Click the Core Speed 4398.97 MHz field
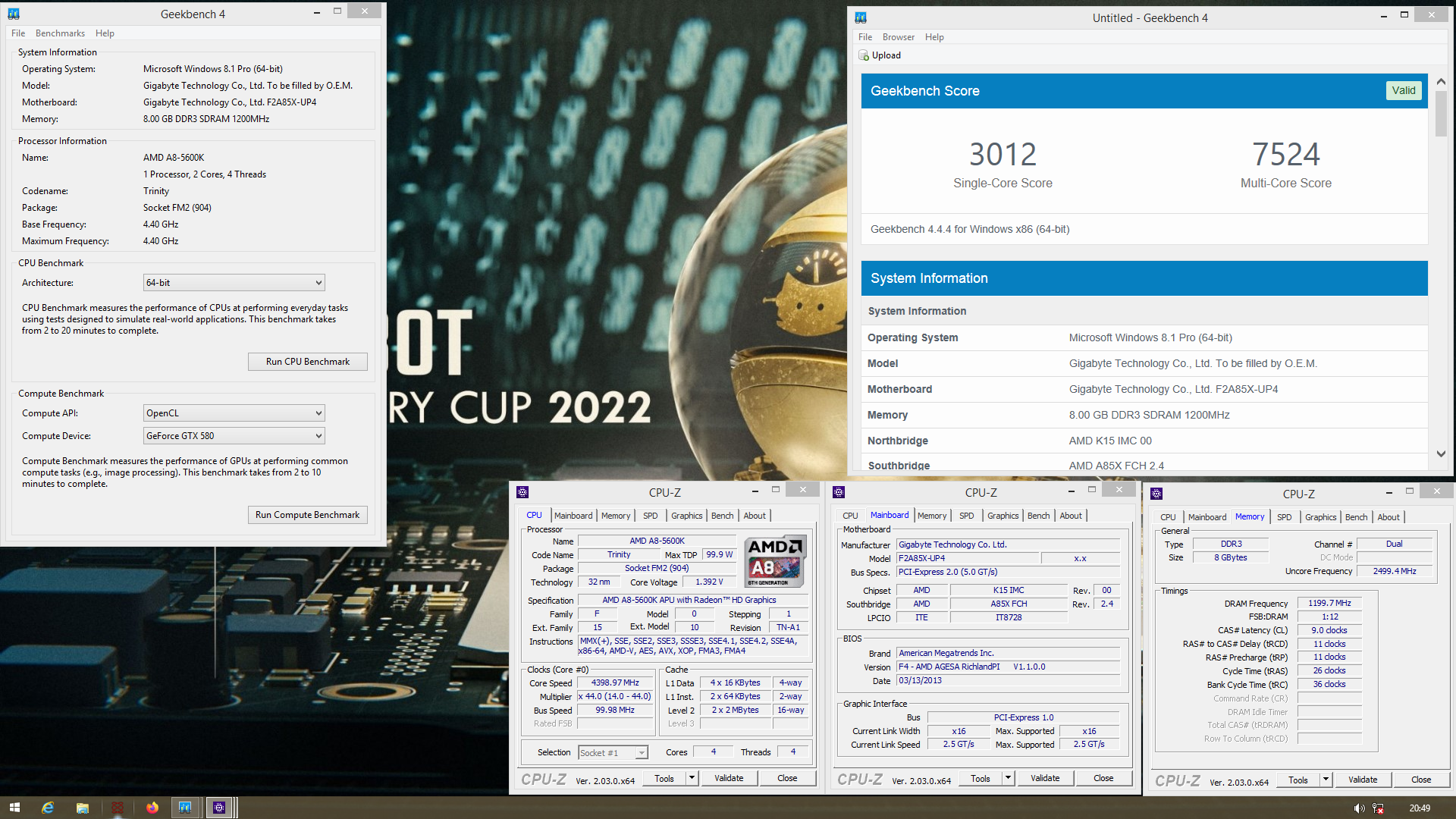The width and height of the screenshot is (1456, 819). (x=615, y=682)
